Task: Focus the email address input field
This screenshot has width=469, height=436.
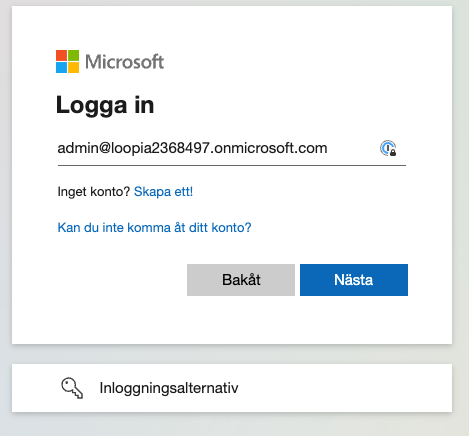Action: click(232, 148)
